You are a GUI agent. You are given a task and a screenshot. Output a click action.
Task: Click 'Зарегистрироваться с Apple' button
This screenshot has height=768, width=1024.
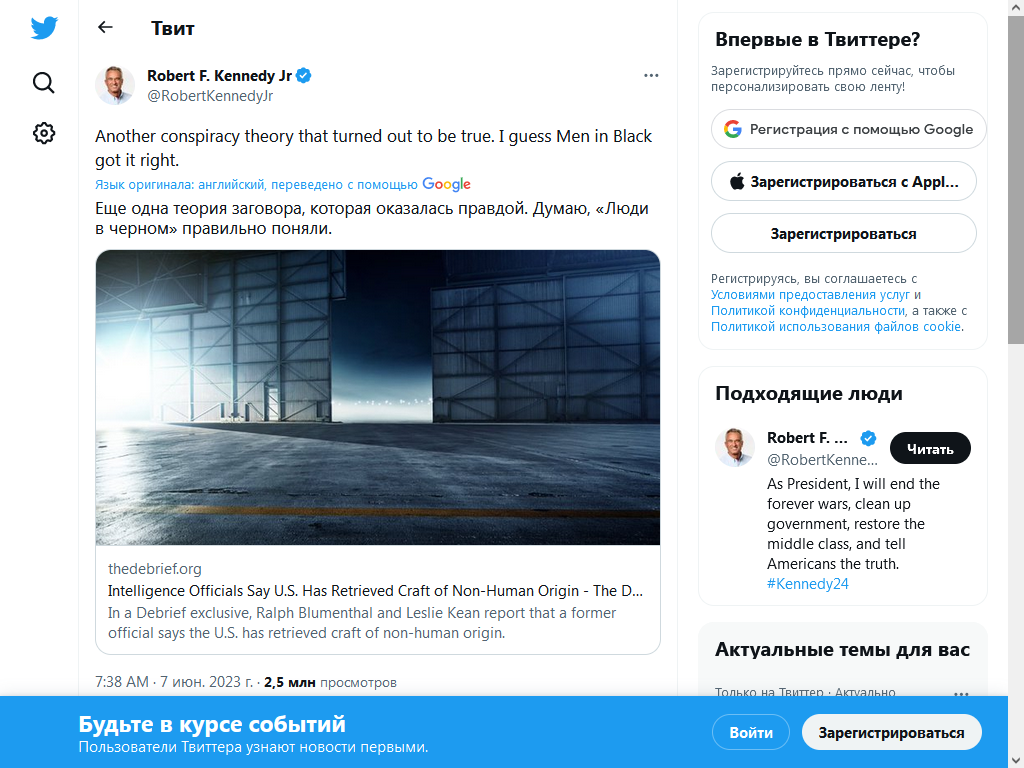[844, 182]
